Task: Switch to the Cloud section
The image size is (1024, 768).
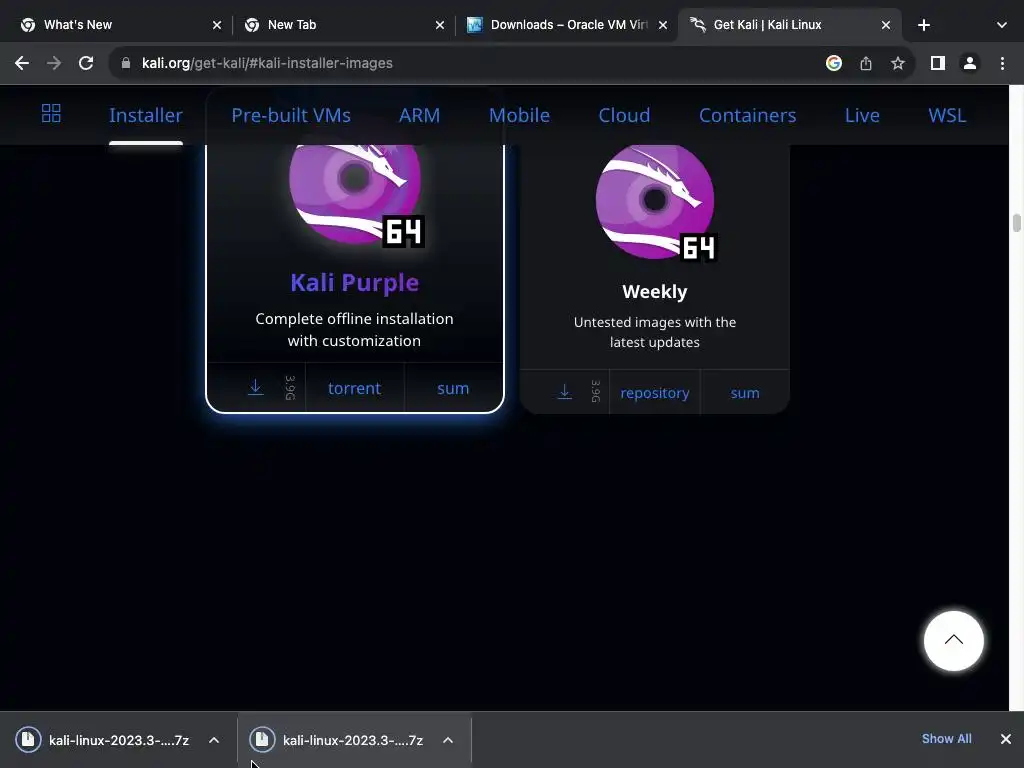Action: coord(624,115)
